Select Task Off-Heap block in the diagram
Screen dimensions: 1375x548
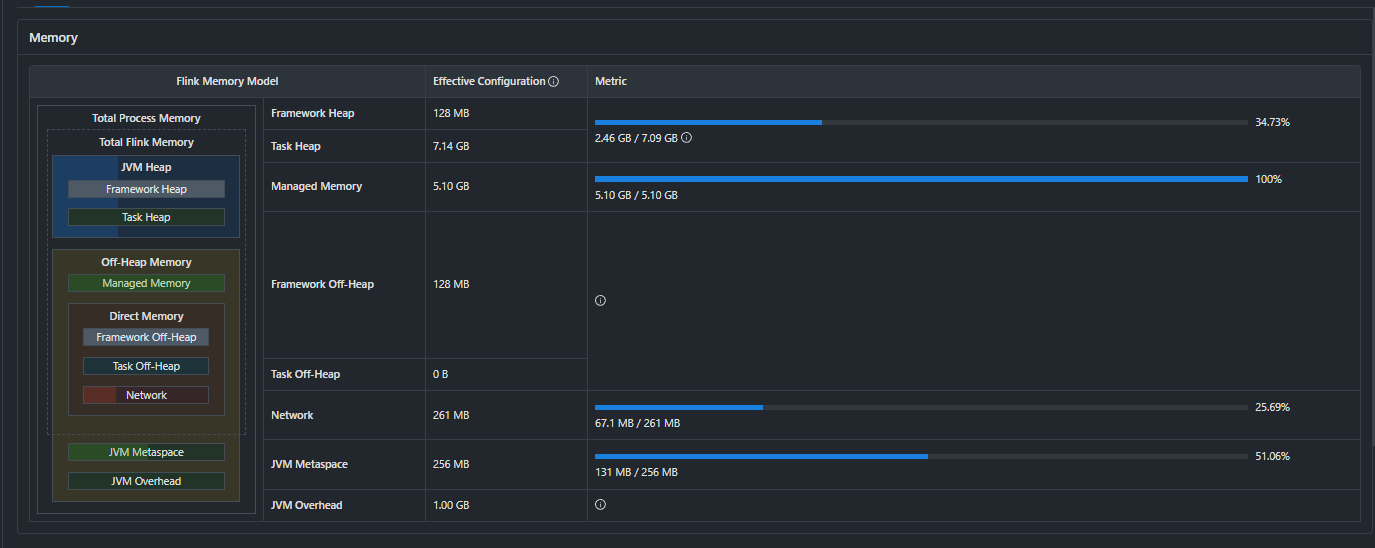(146, 366)
